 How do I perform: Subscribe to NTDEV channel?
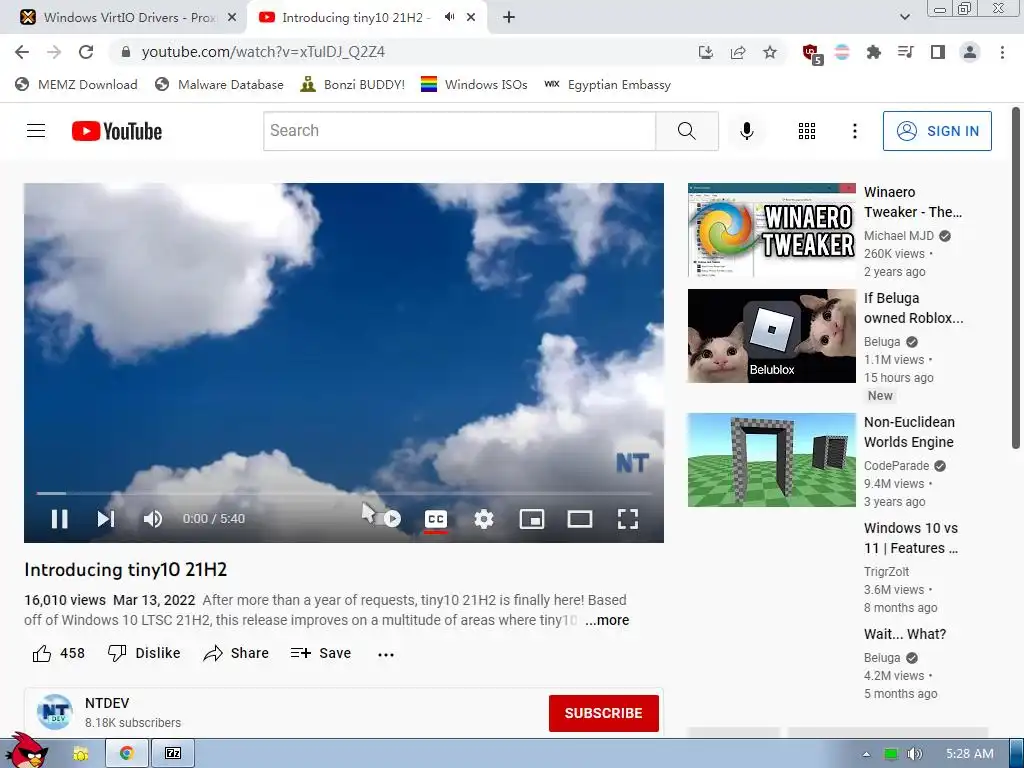(603, 713)
